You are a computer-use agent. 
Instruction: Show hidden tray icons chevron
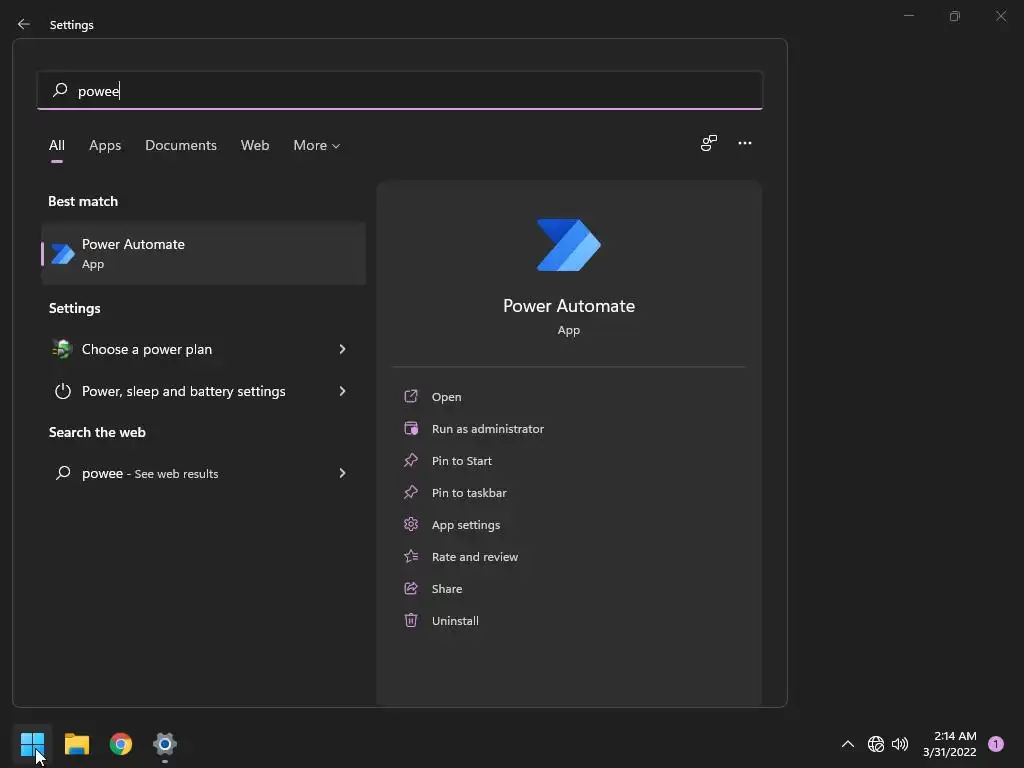(848, 744)
